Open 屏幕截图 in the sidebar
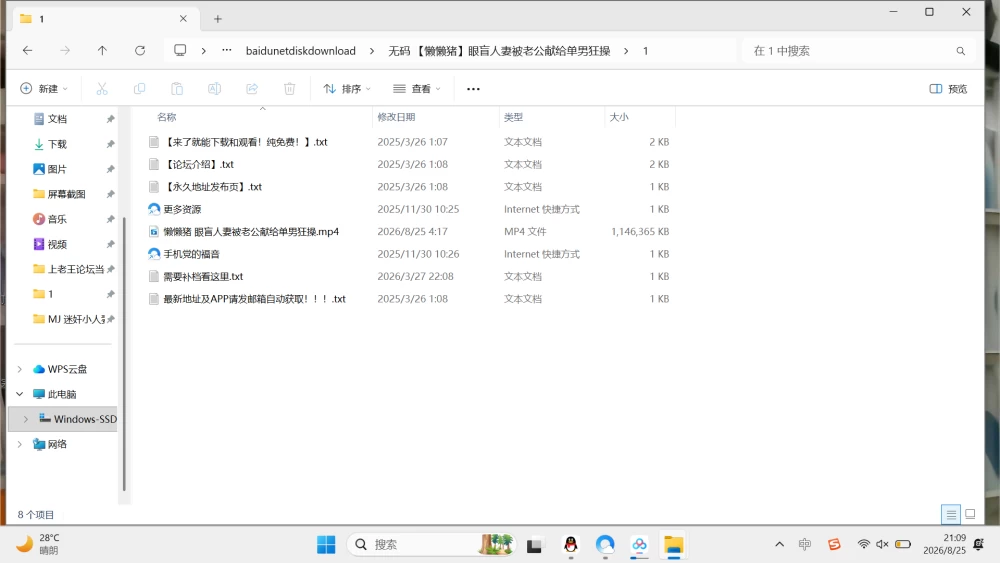This screenshot has height=563, width=1000. 66,194
